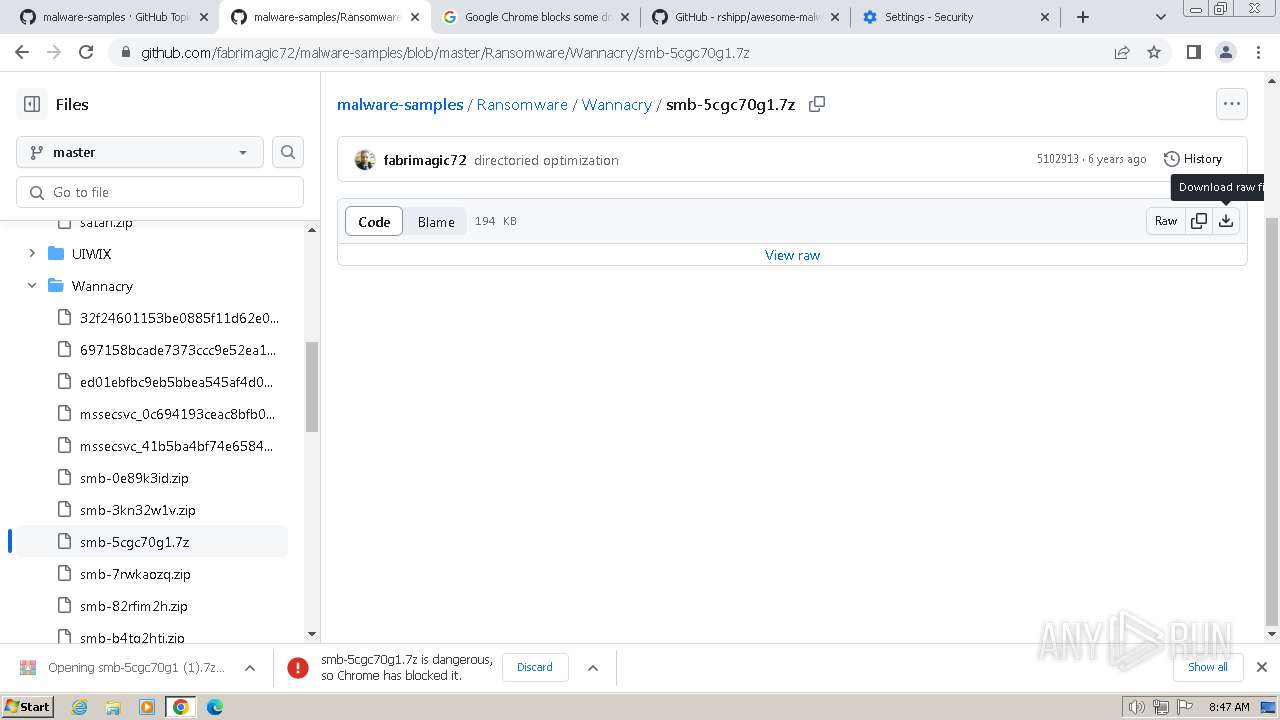Download the raw file icon
The width and height of the screenshot is (1280, 720).
click(1226, 221)
